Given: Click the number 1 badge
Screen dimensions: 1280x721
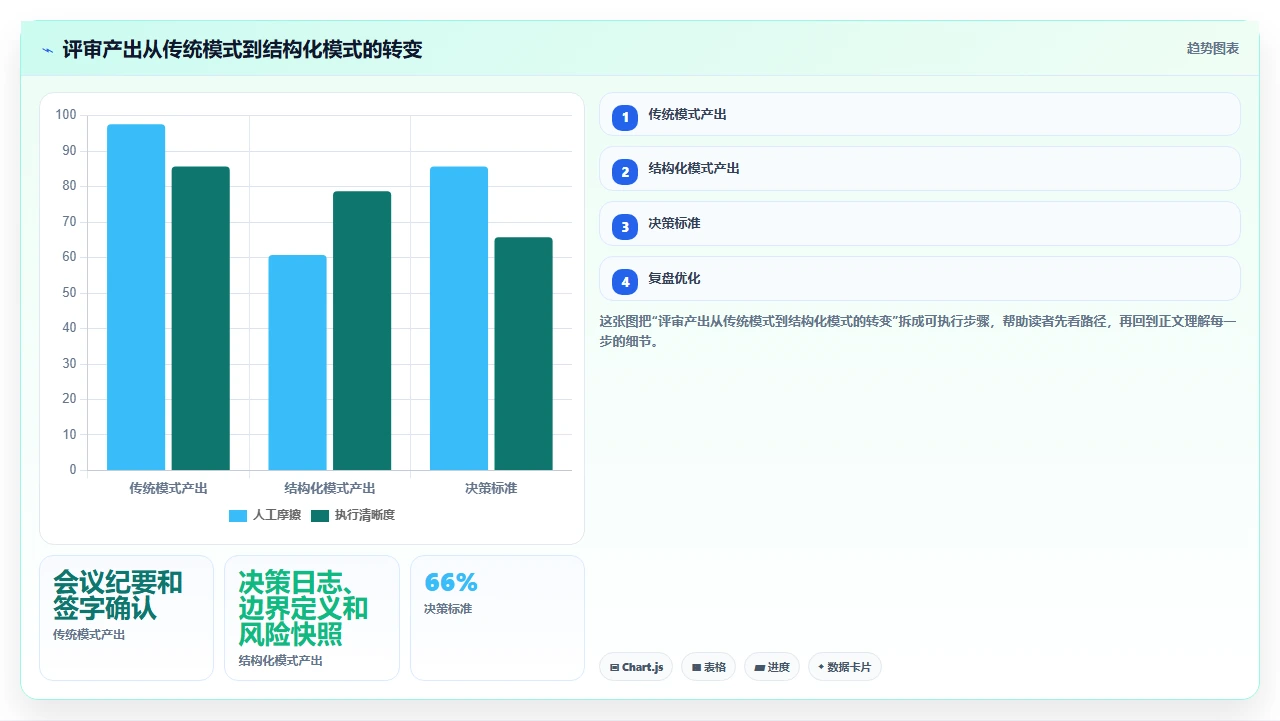Looking at the screenshot, I should pos(625,117).
